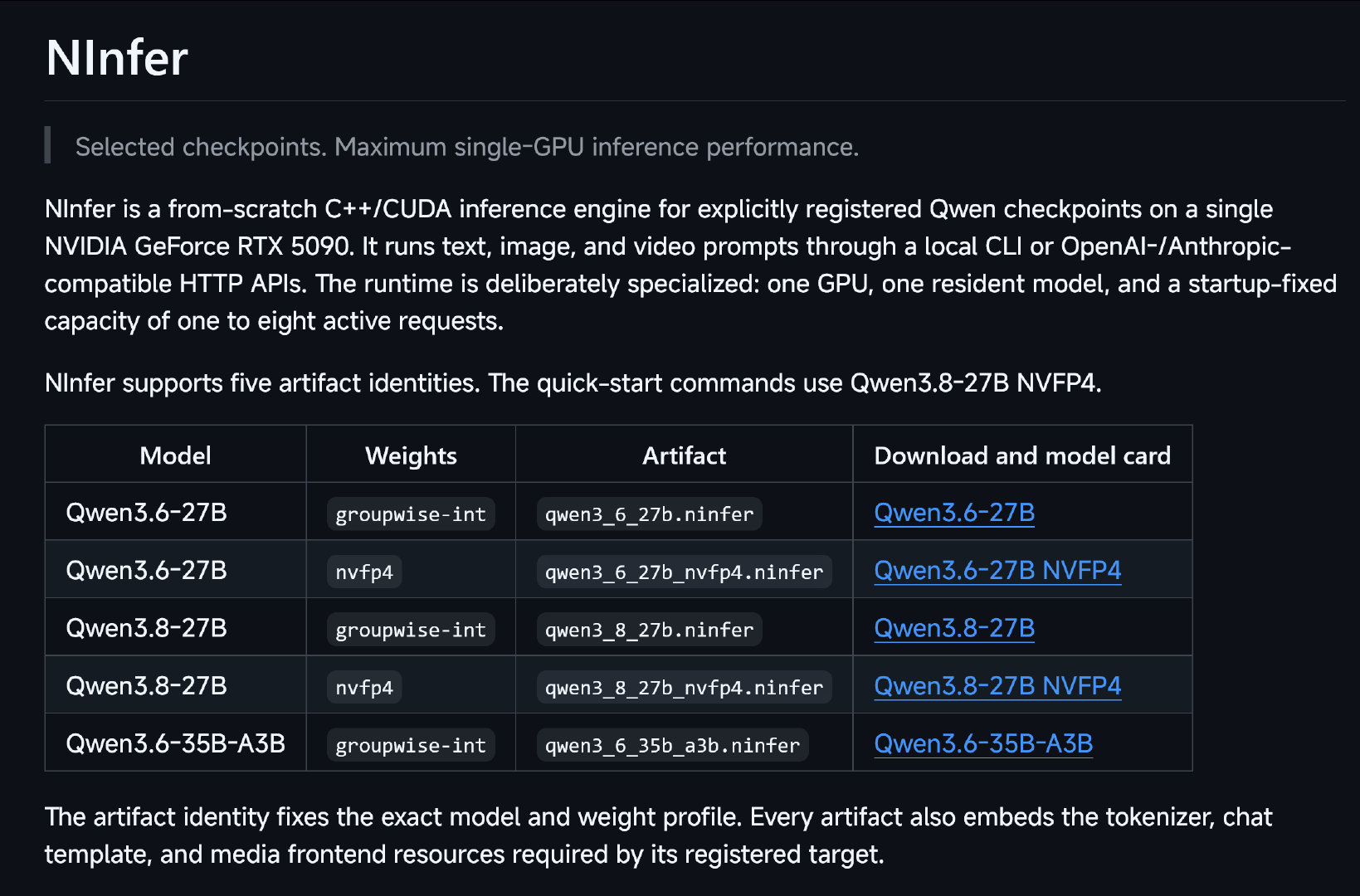
Task: Select the 'Model' column header
Action: pos(175,455)
